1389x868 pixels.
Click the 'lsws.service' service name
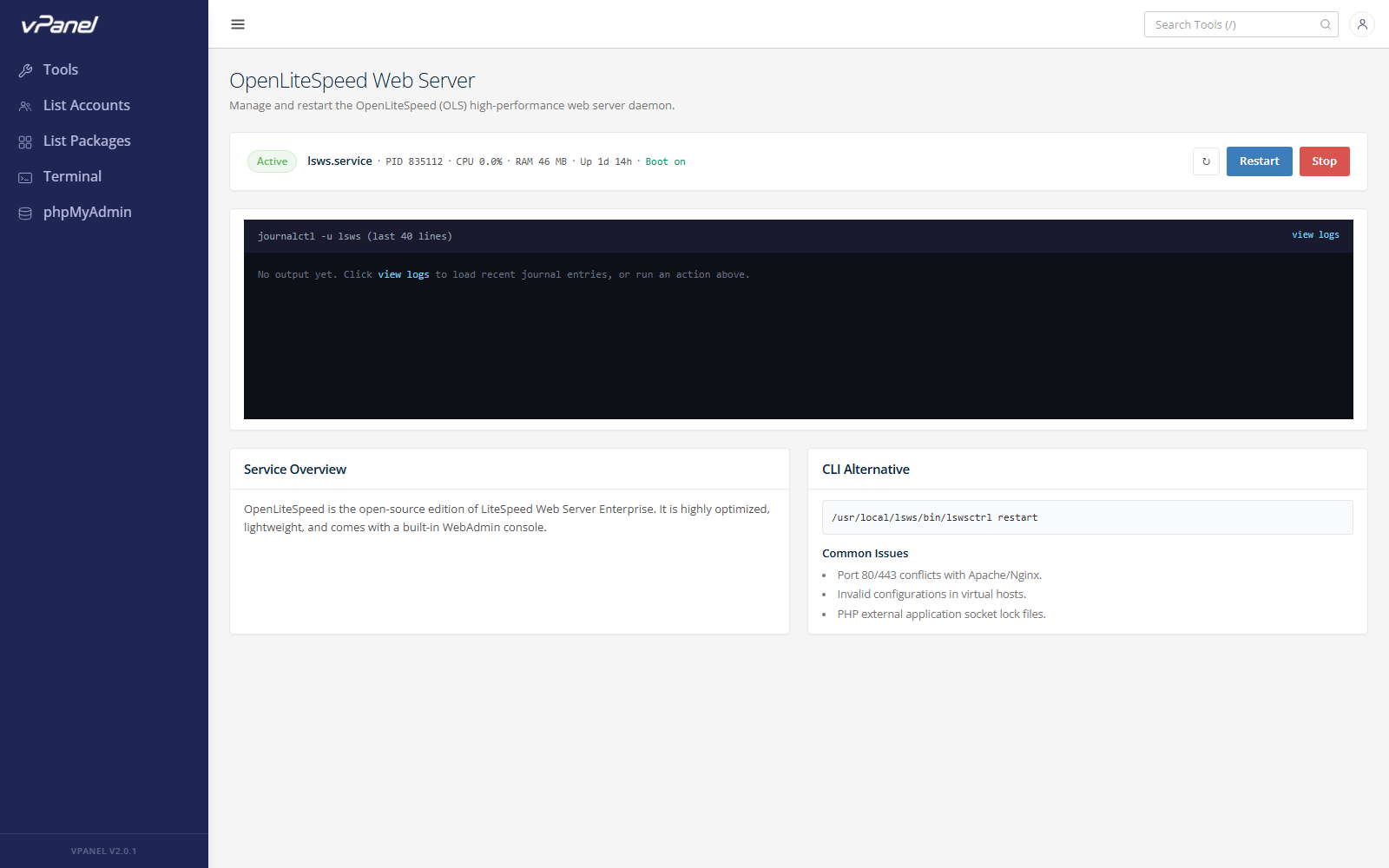[339, 161]
